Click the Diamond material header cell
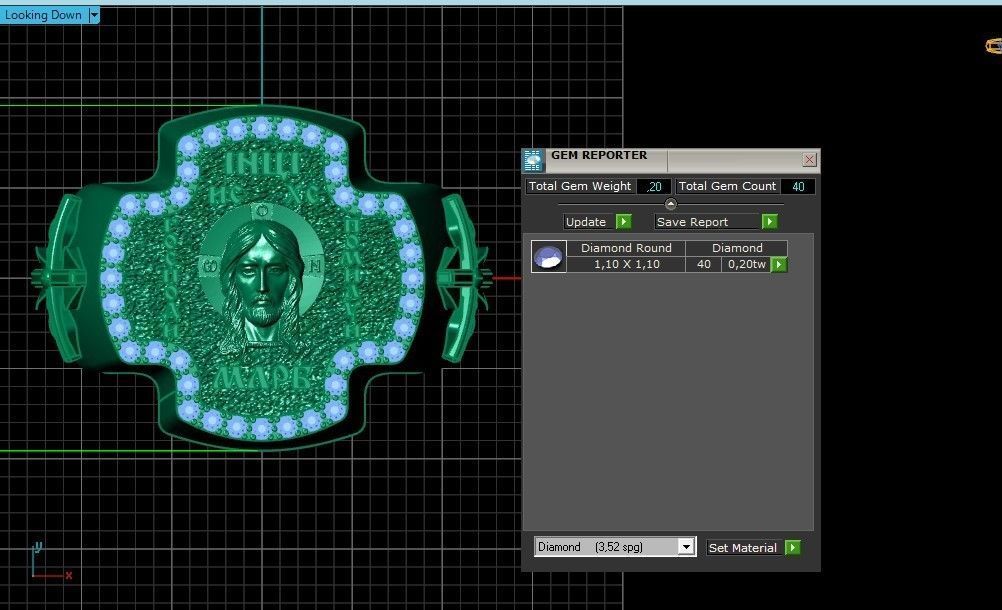The height and width of the screenshot is (610, 1002). pos(737,248)
